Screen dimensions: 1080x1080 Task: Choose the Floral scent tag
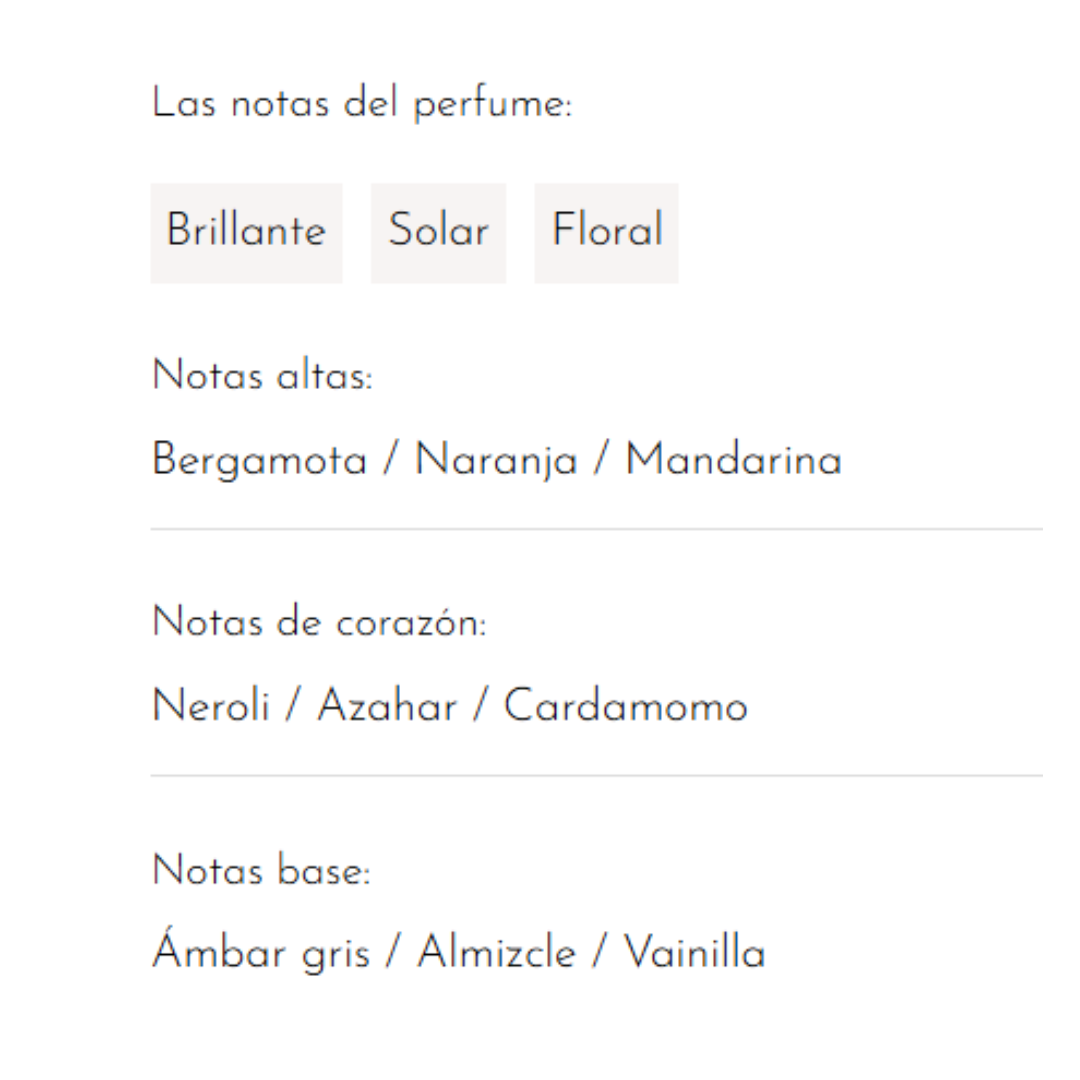pos(606,232)
